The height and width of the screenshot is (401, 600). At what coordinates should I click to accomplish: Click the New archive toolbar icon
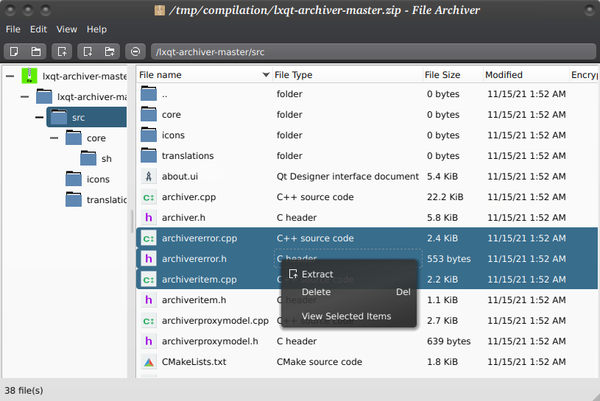[x=14, y=51]
